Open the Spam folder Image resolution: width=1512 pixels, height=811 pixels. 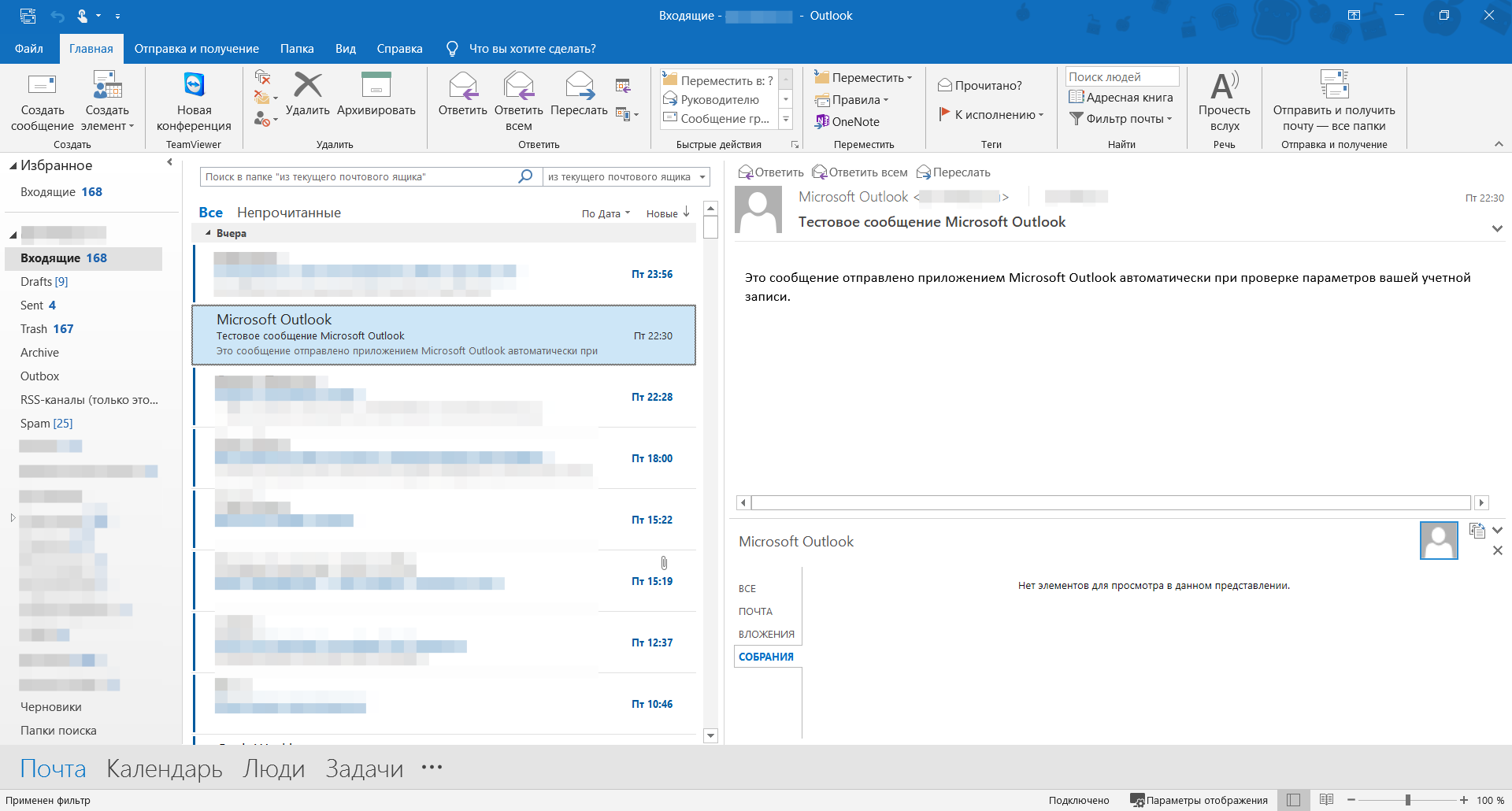(46, 424)
